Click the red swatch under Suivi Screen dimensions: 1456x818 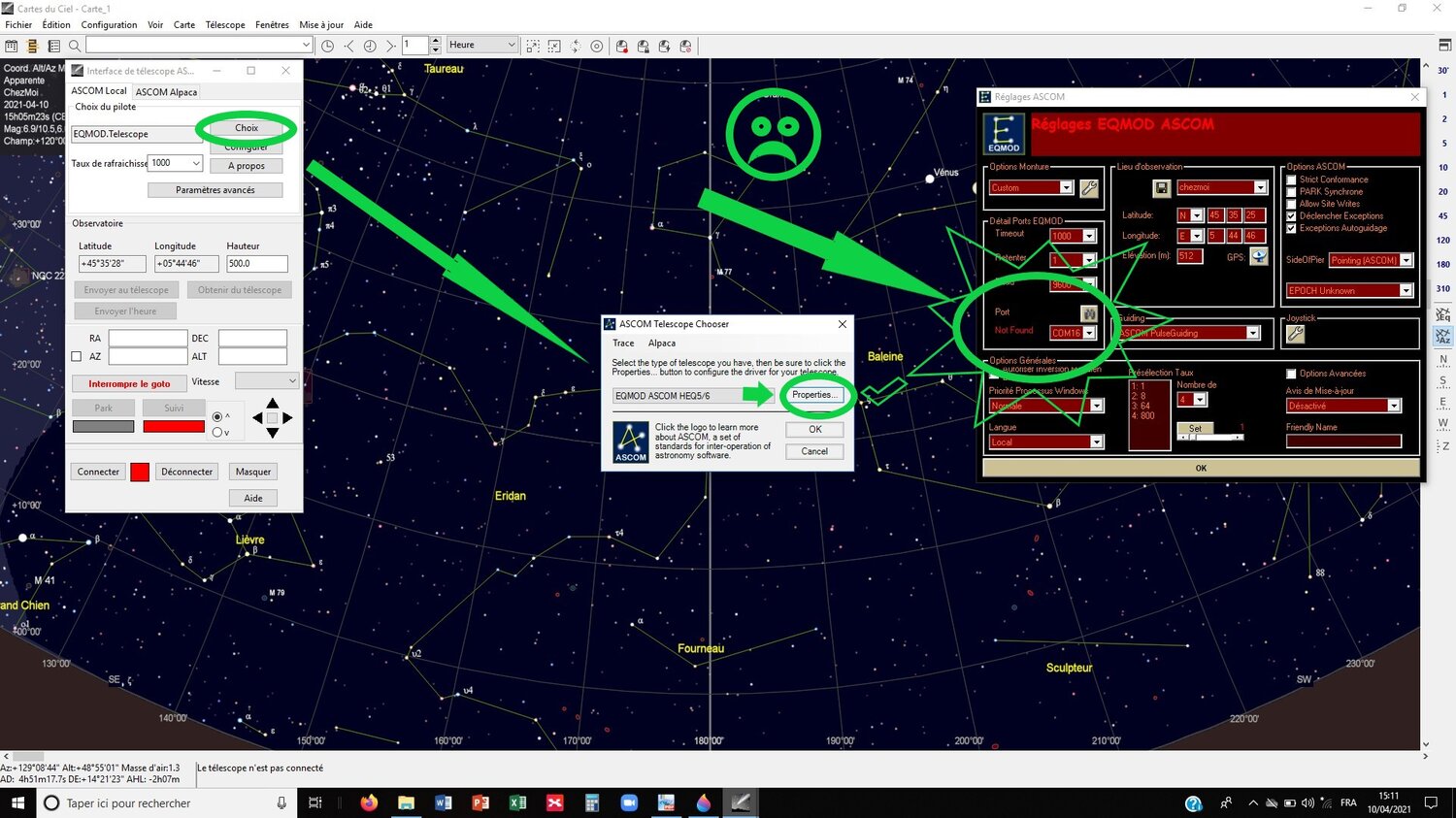tap(174, 426)
